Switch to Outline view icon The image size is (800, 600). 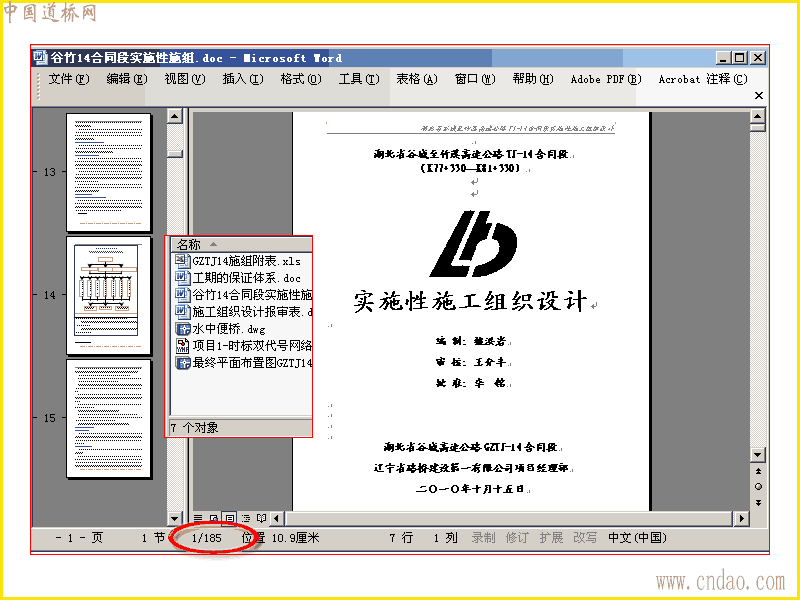[x=245, y=518]
